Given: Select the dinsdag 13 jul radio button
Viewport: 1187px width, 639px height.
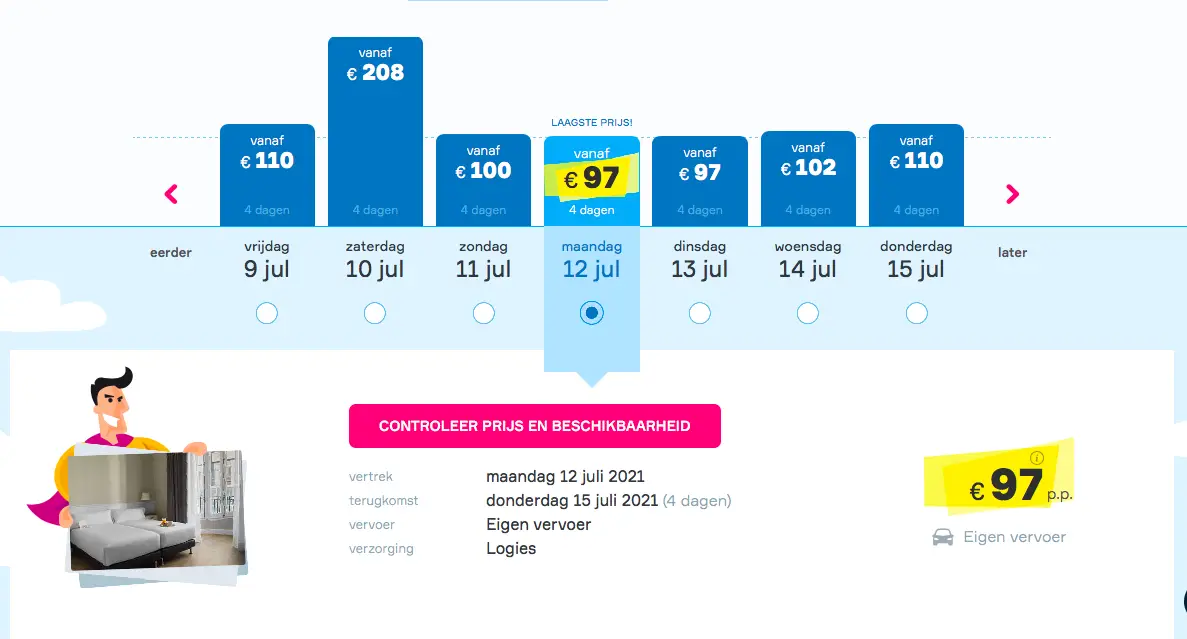Looking at the screenshot, I should click(699, 313).
